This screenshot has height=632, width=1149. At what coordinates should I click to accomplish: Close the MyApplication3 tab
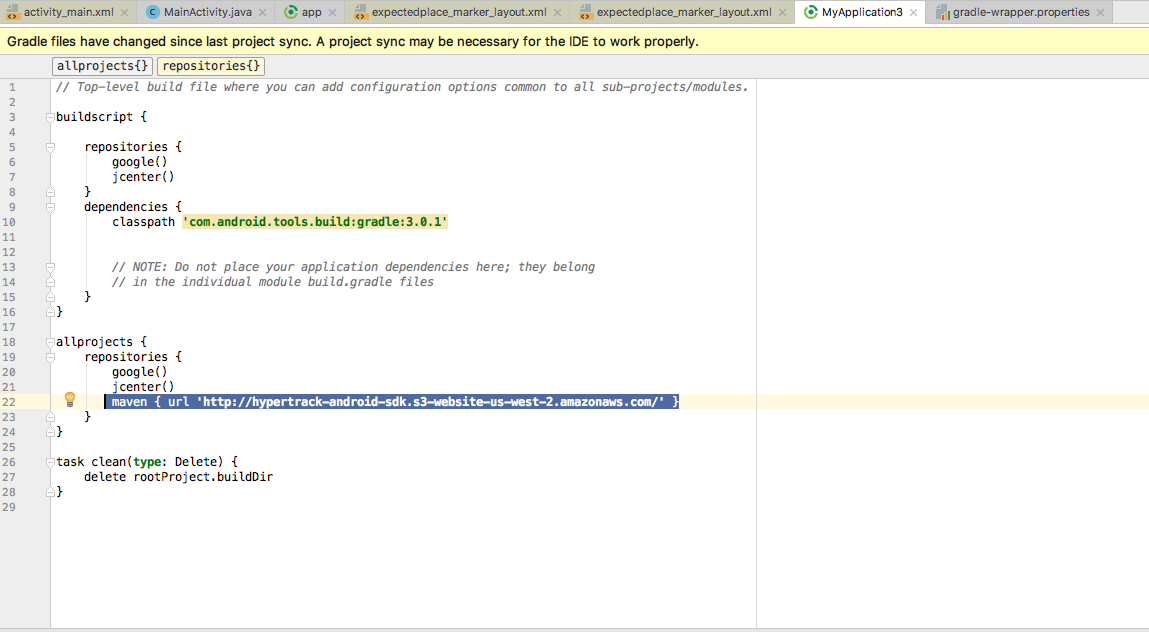click(914, 13)
